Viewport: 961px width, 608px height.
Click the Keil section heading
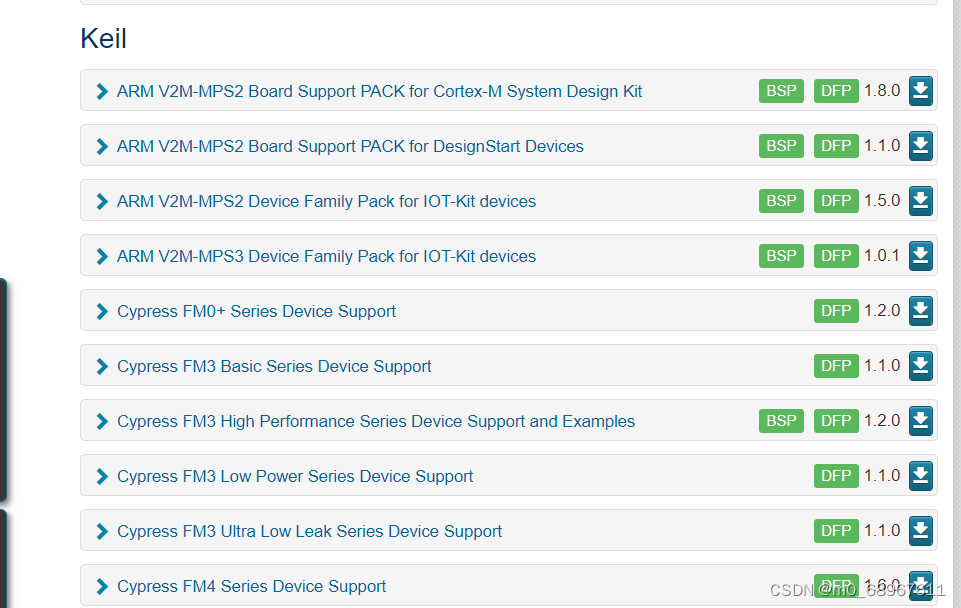click(104, 39)
